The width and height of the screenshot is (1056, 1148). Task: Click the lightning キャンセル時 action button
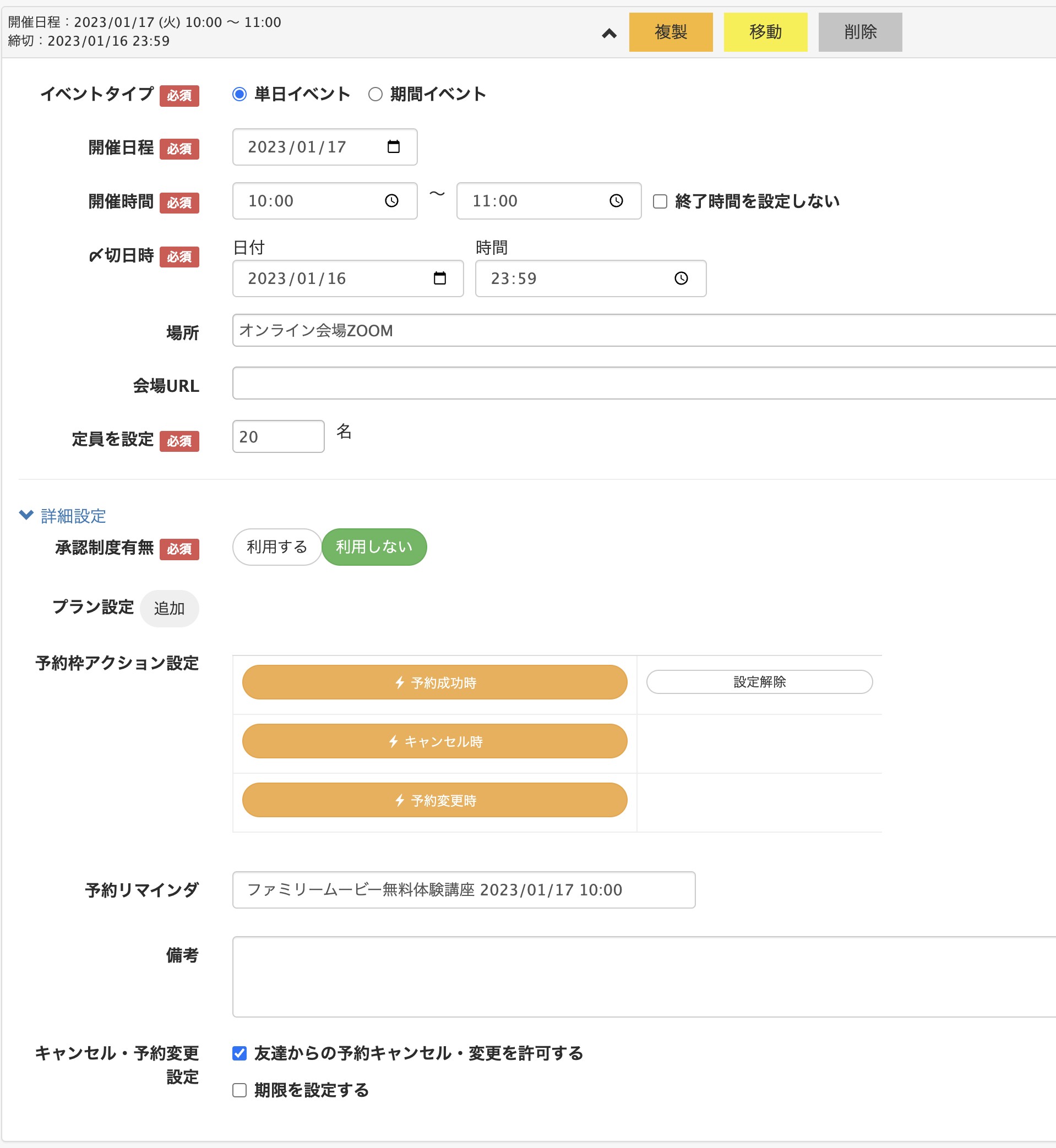[435, 741]
